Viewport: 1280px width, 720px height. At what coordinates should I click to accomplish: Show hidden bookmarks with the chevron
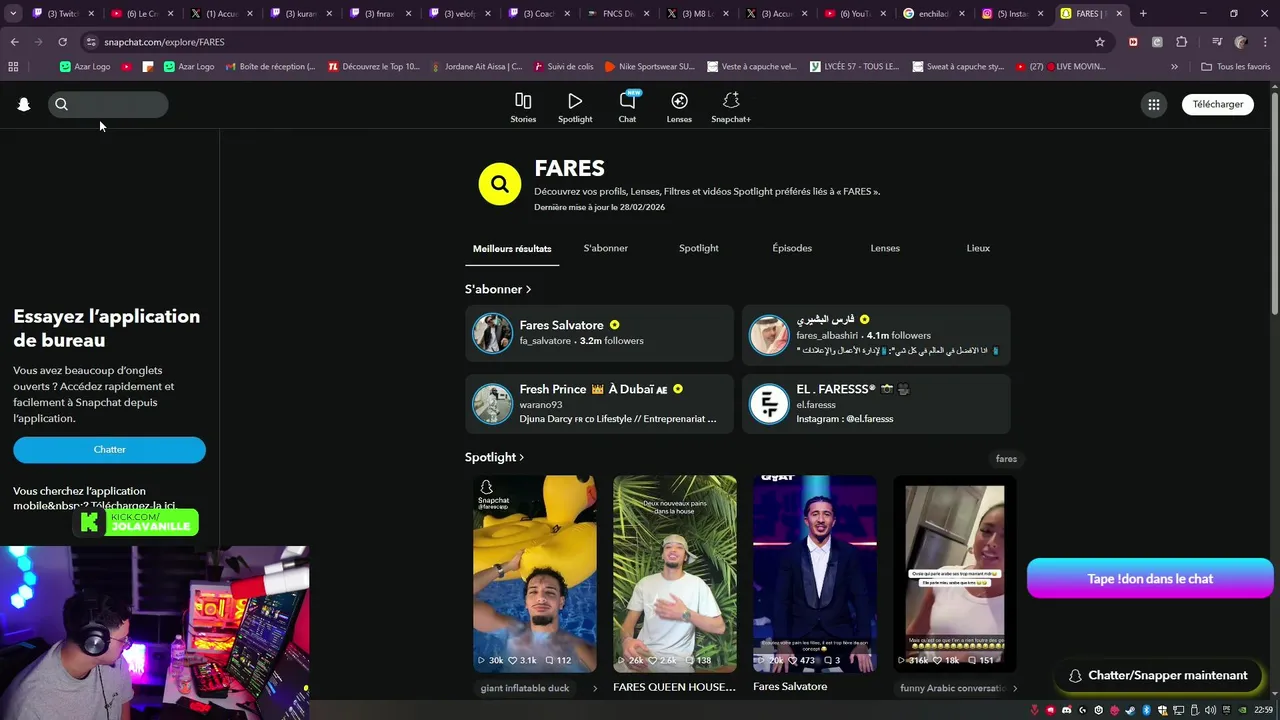click(1174, 67)
